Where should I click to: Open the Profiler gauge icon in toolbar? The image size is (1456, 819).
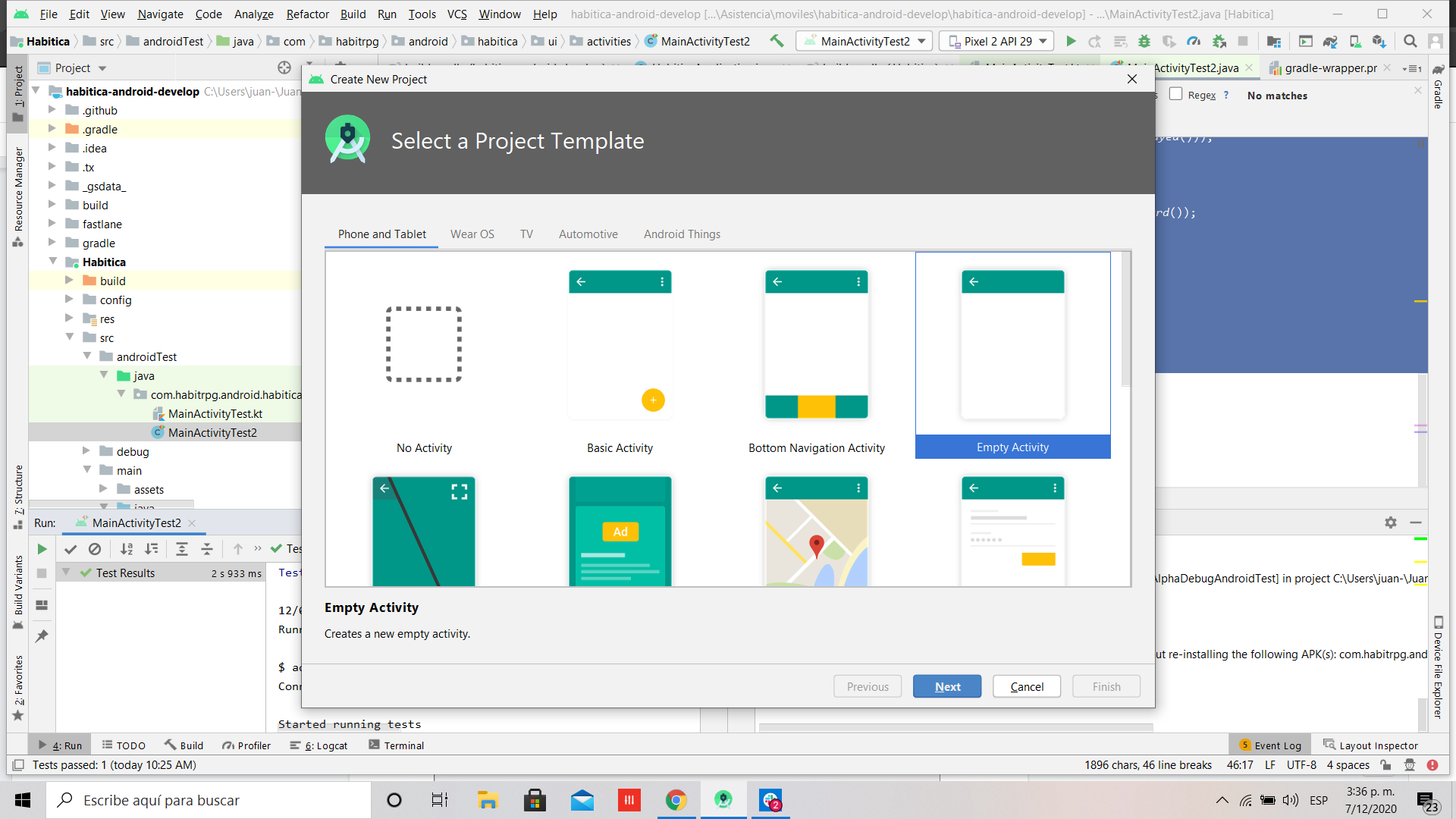coord(1194,41)
